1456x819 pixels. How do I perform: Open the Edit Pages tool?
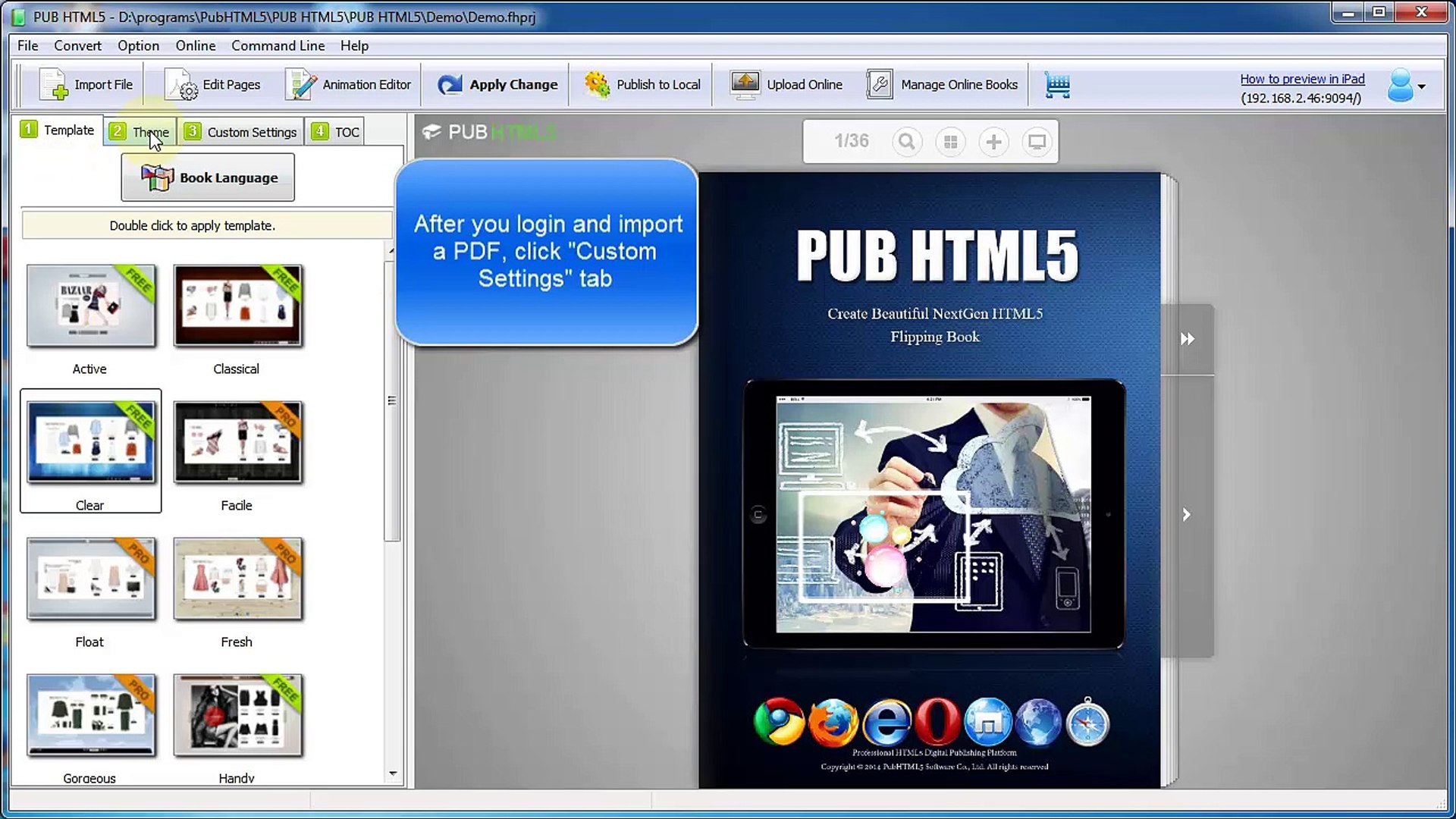213,85
